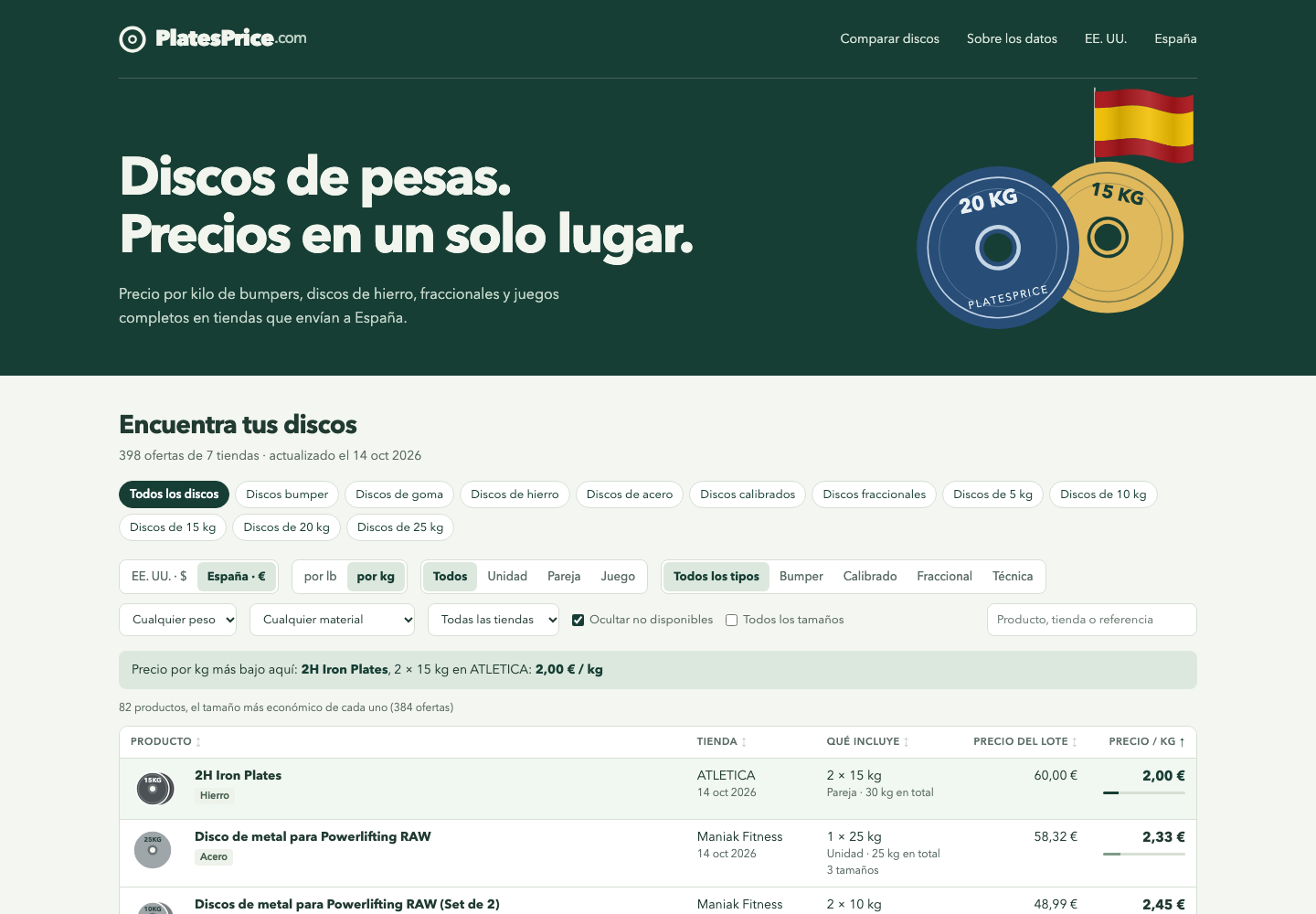Click the 20 KG blue plate illustration
The width and height of the screenshot is (1316, 914).
click(997, 247)
